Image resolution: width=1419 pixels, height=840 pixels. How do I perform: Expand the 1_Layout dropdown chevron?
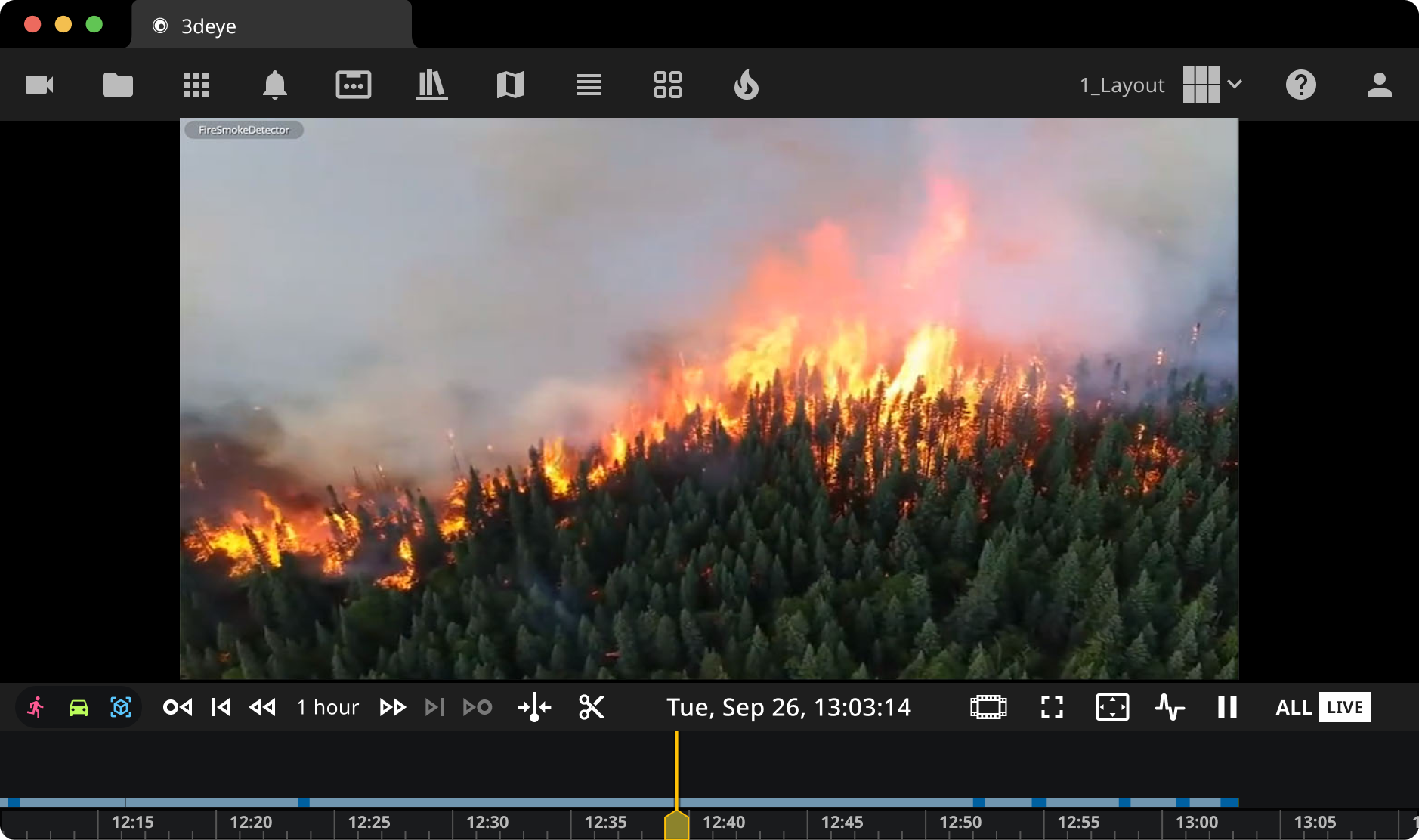[x=1235, y=84]
